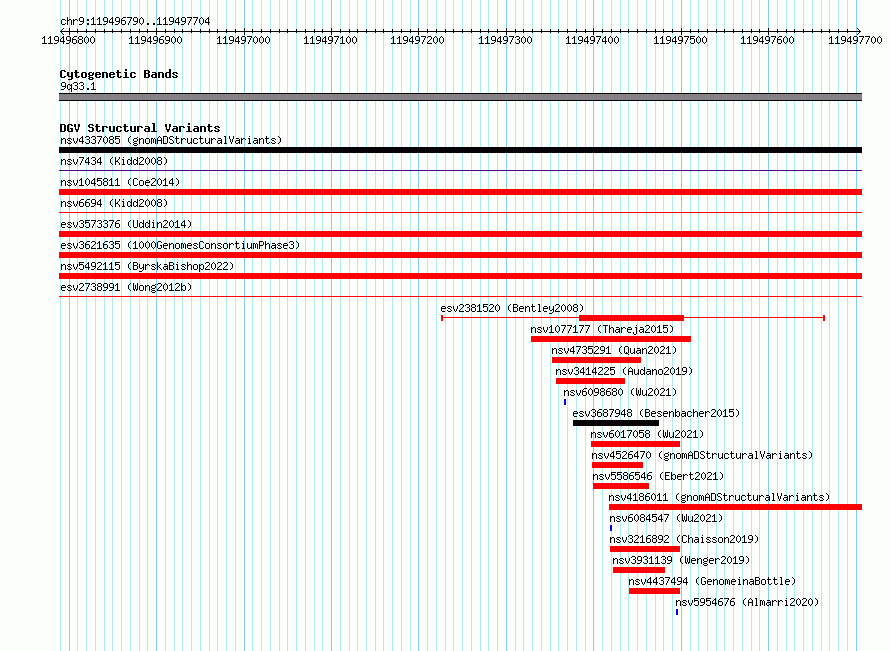Select nsv6098680 (Wu2021) label
The image size is (890, 651).
coord(620,392)
